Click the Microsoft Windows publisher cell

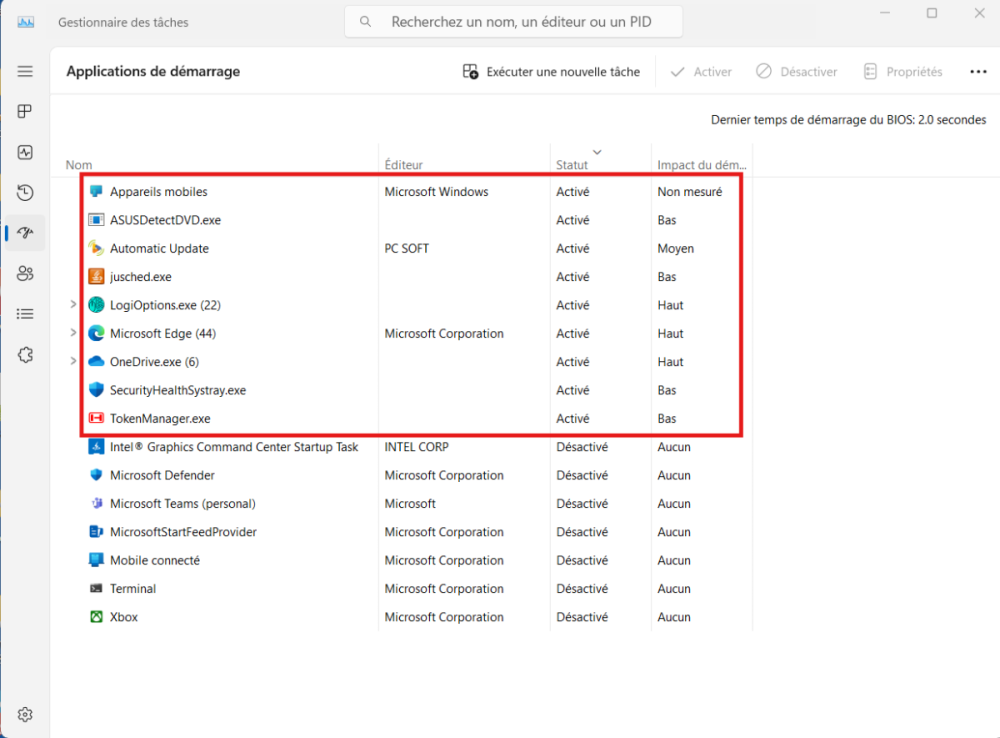[x=436, y=191]
